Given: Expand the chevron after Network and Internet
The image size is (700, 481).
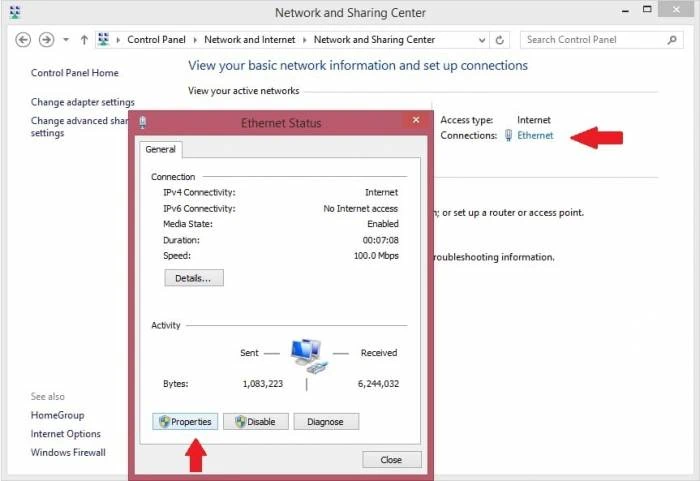Looking at the screenshot, I should tap(304, 40).
